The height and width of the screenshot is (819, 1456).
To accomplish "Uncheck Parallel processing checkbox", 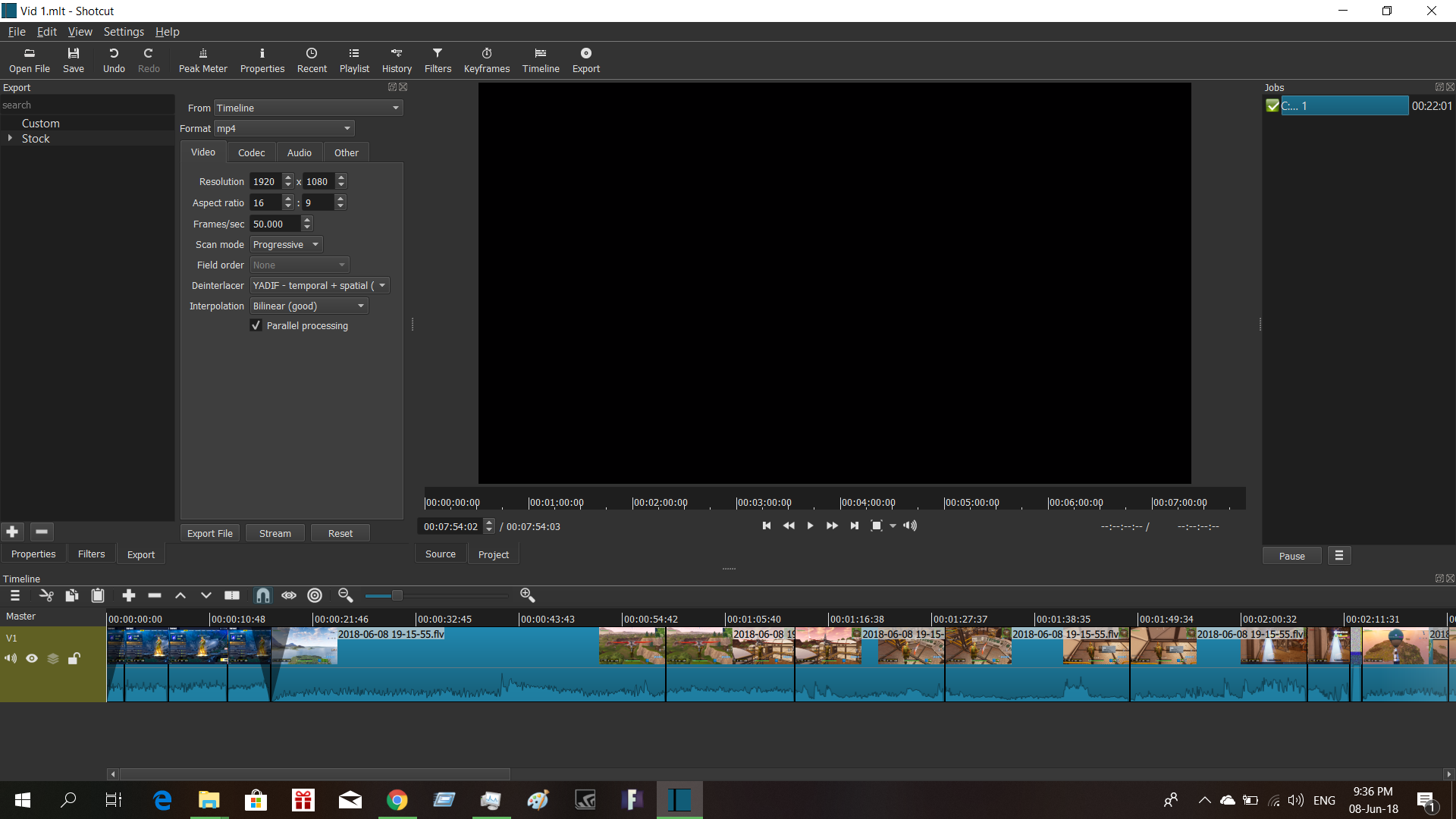I will pyautogui.click(x=256, y=325).
